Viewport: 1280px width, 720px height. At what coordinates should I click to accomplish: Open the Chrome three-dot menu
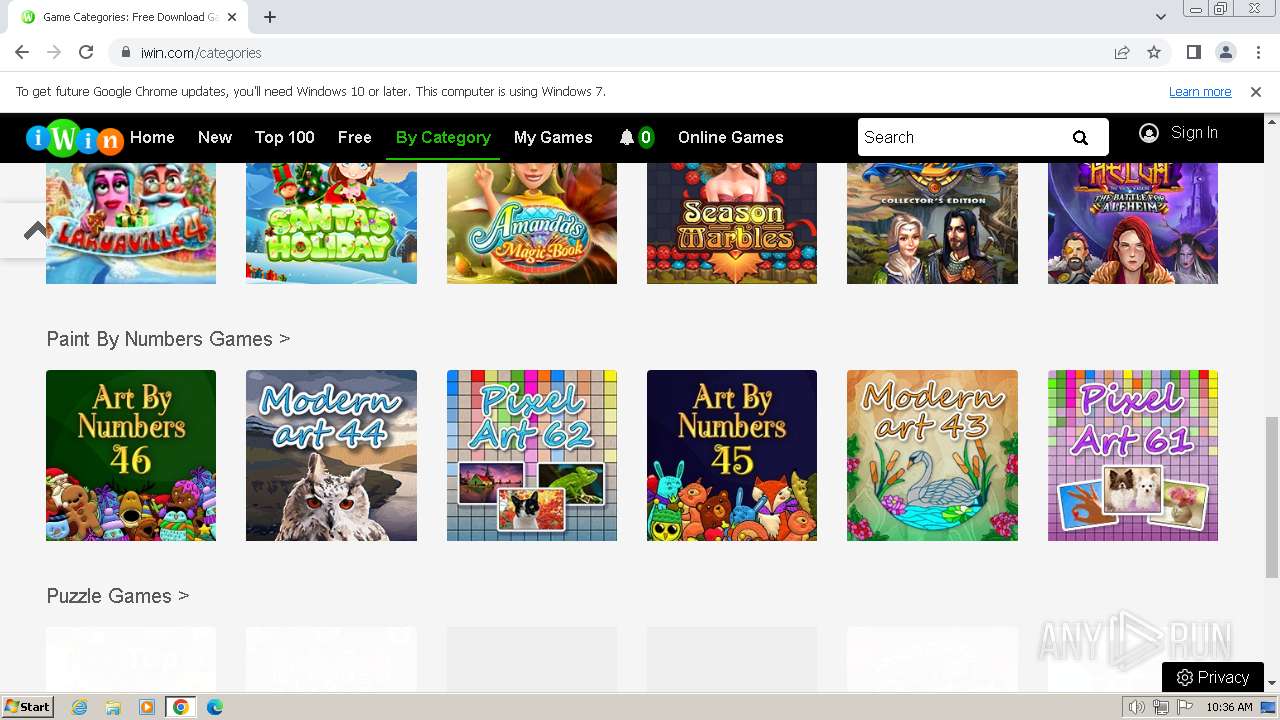tap(1257, 52)
